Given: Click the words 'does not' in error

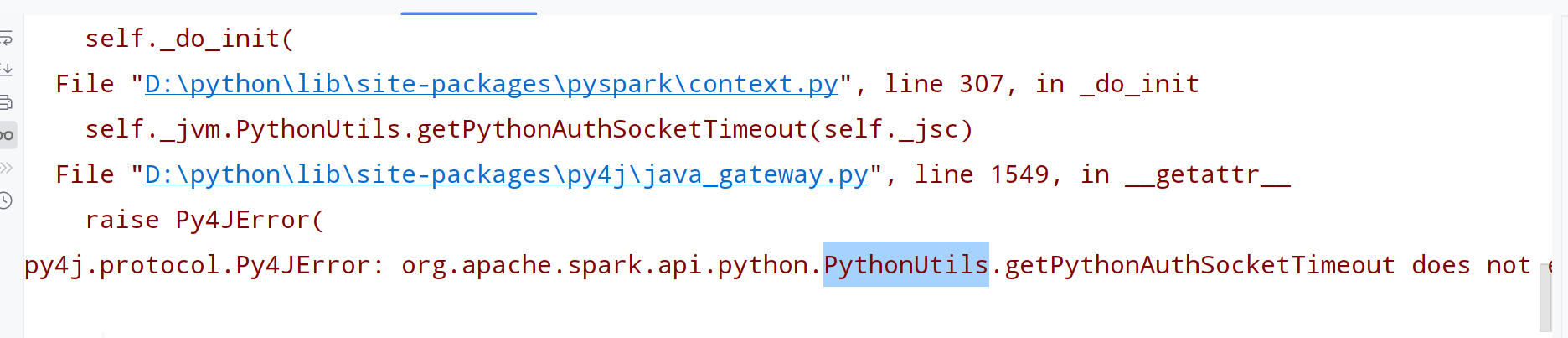Looking at the screenshot, I should (1470, 265).
